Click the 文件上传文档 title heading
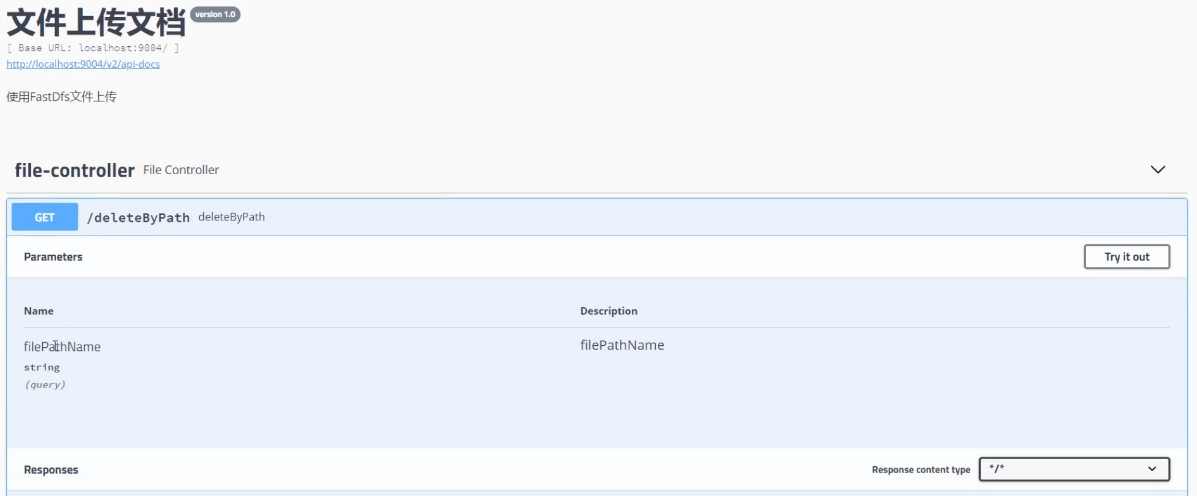Screen dimensions: 1197x496 point(96,23)
